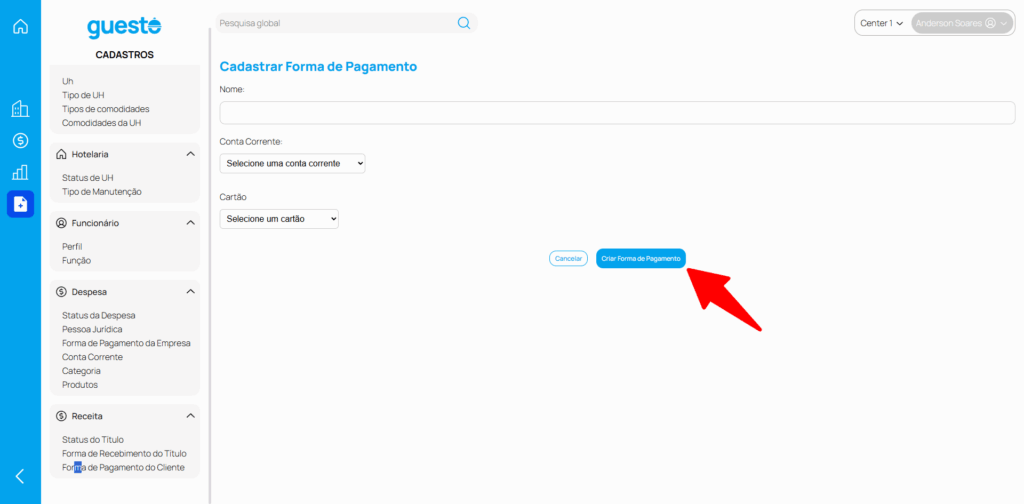Click the Criar Forma de Pagamento button
The height and width of the screenshot is (504, 1024).
point(641,258)
